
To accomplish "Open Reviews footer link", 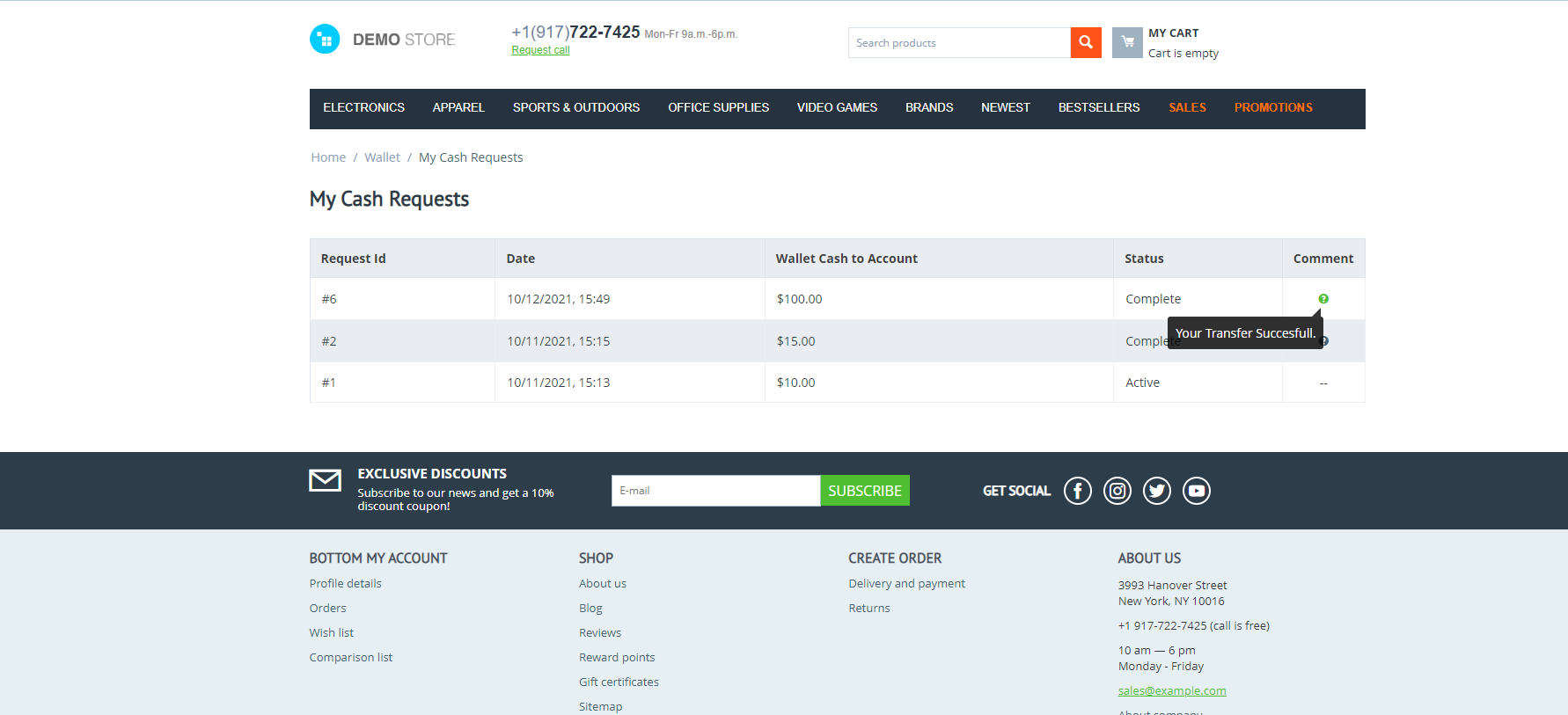I will [600, 632].
